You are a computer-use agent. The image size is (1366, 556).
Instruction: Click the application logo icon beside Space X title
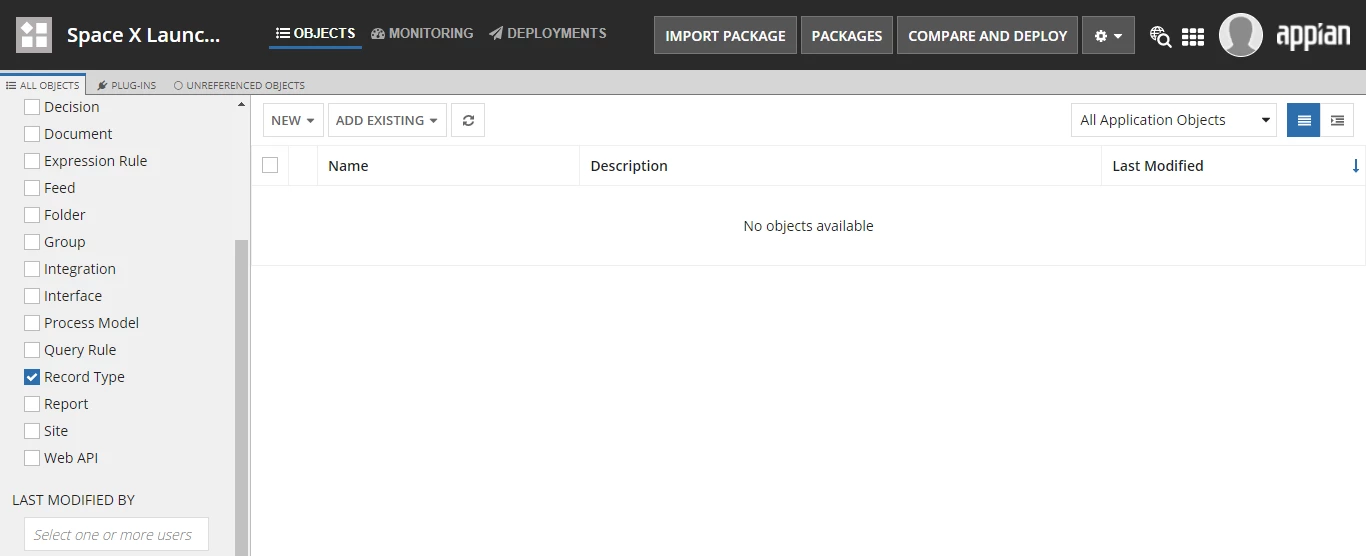click(34, 35)
